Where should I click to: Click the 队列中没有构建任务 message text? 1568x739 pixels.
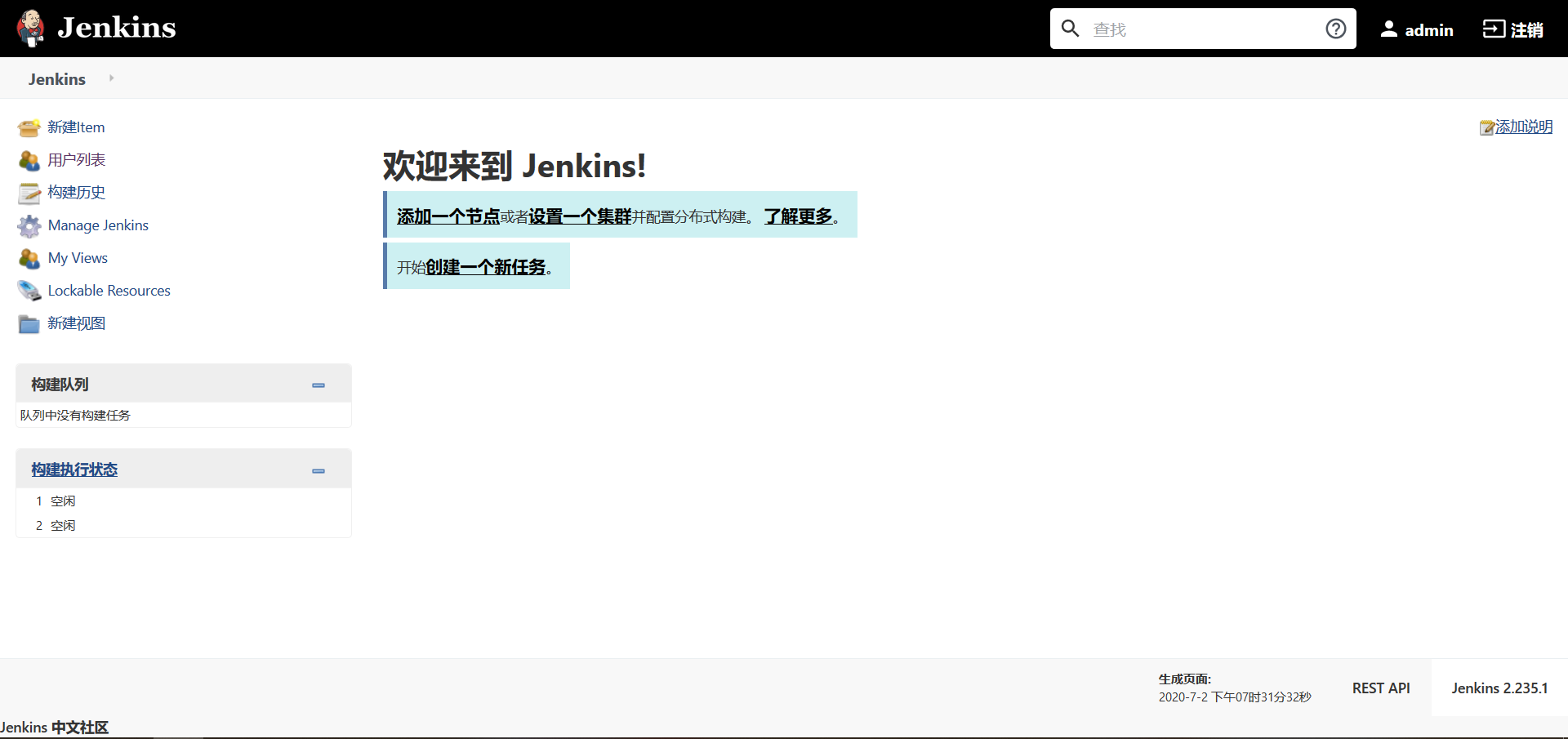coord(75,416)
